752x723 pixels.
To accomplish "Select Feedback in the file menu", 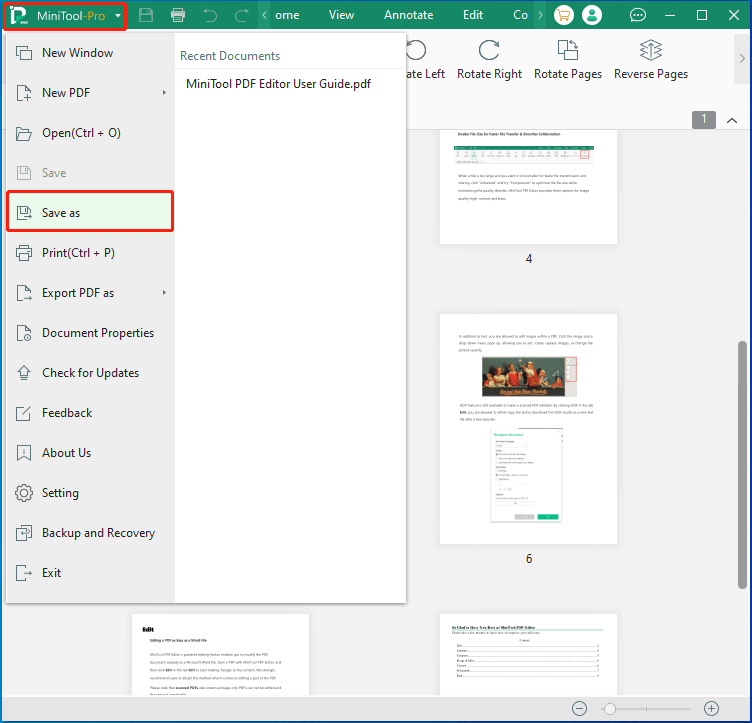I will (x=90, y=413).
